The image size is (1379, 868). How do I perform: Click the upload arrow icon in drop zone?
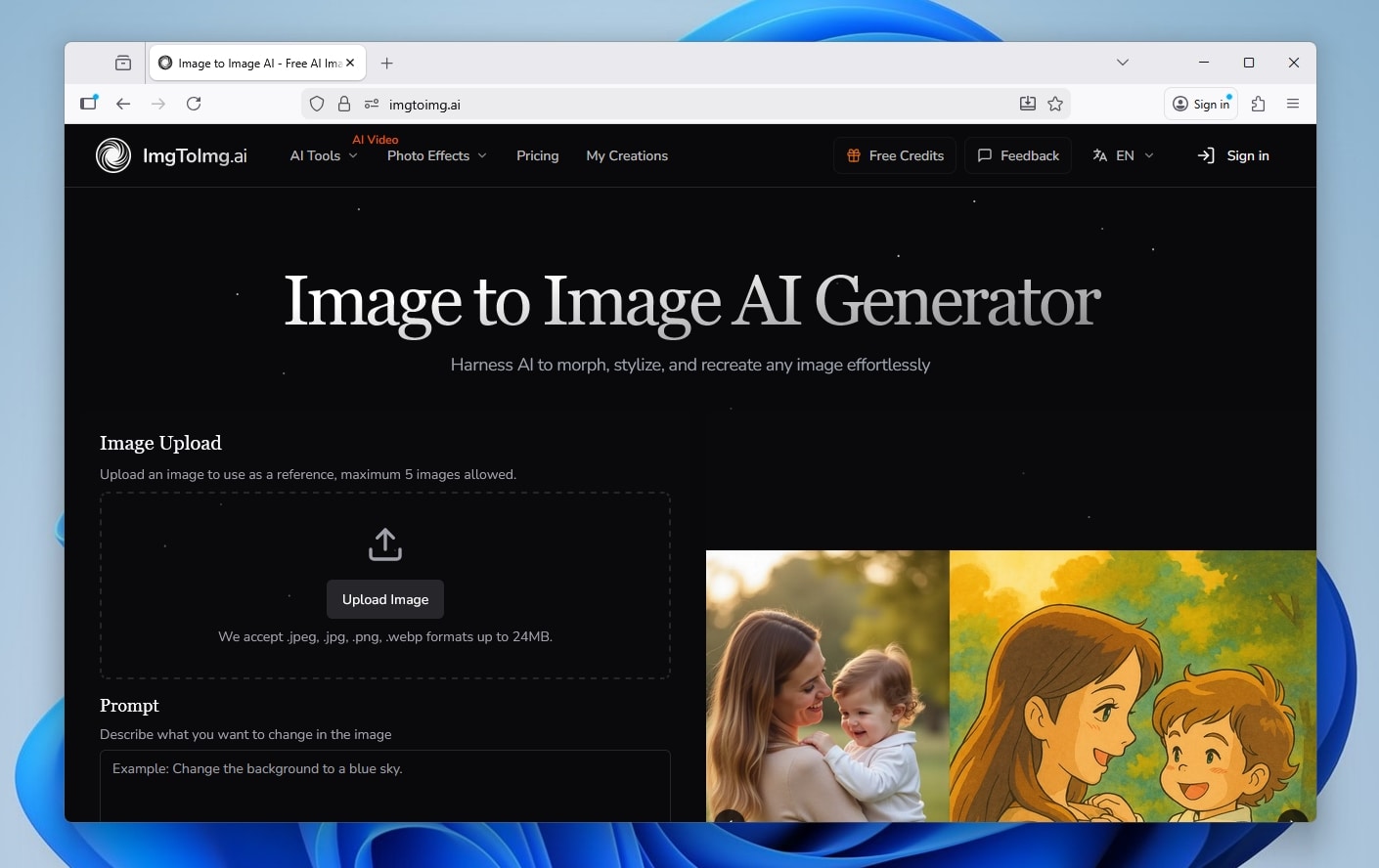click(385, 544)
